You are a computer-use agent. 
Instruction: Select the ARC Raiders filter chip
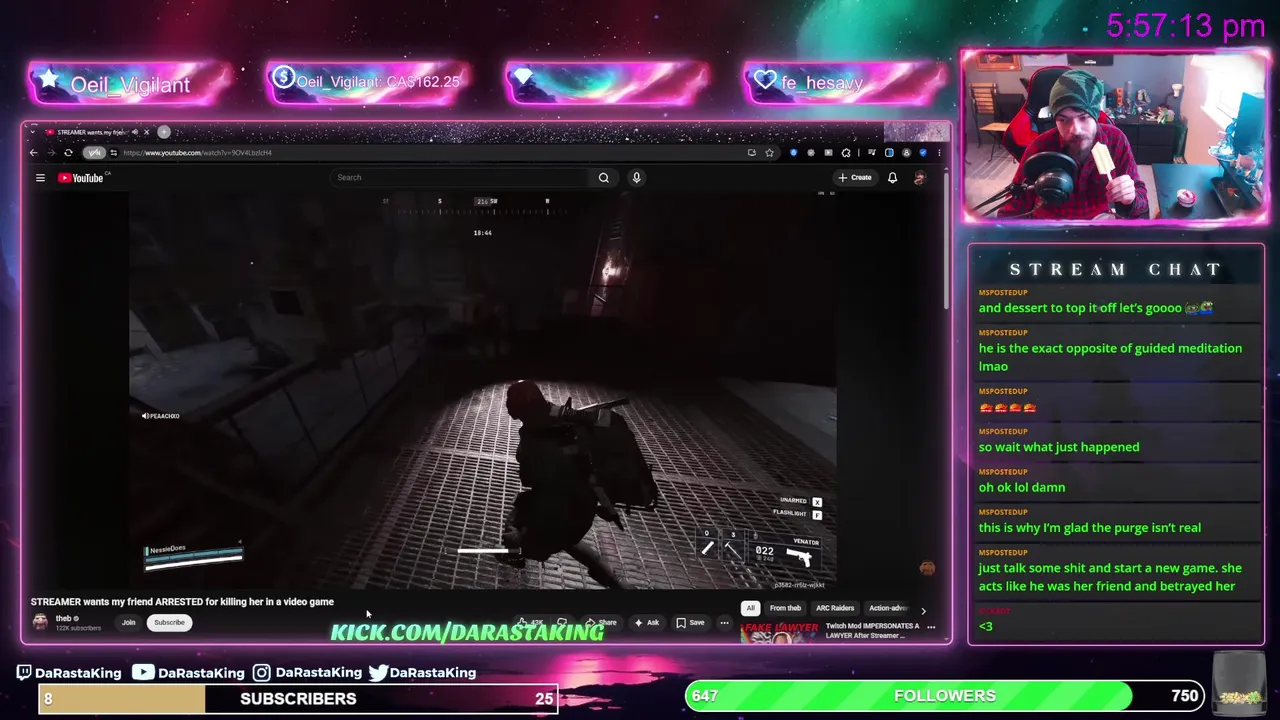(835, 608)
